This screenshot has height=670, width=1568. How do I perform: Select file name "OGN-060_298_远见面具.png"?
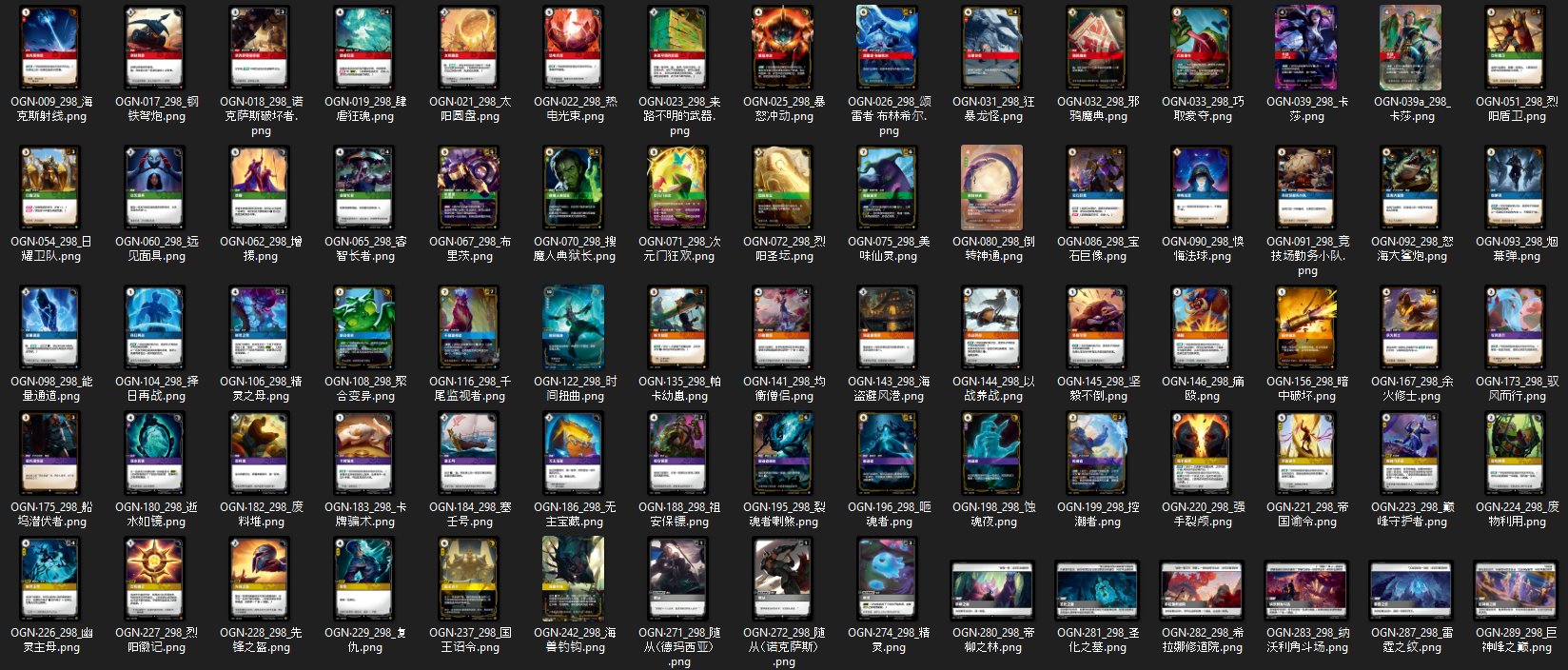coord(156,248)
